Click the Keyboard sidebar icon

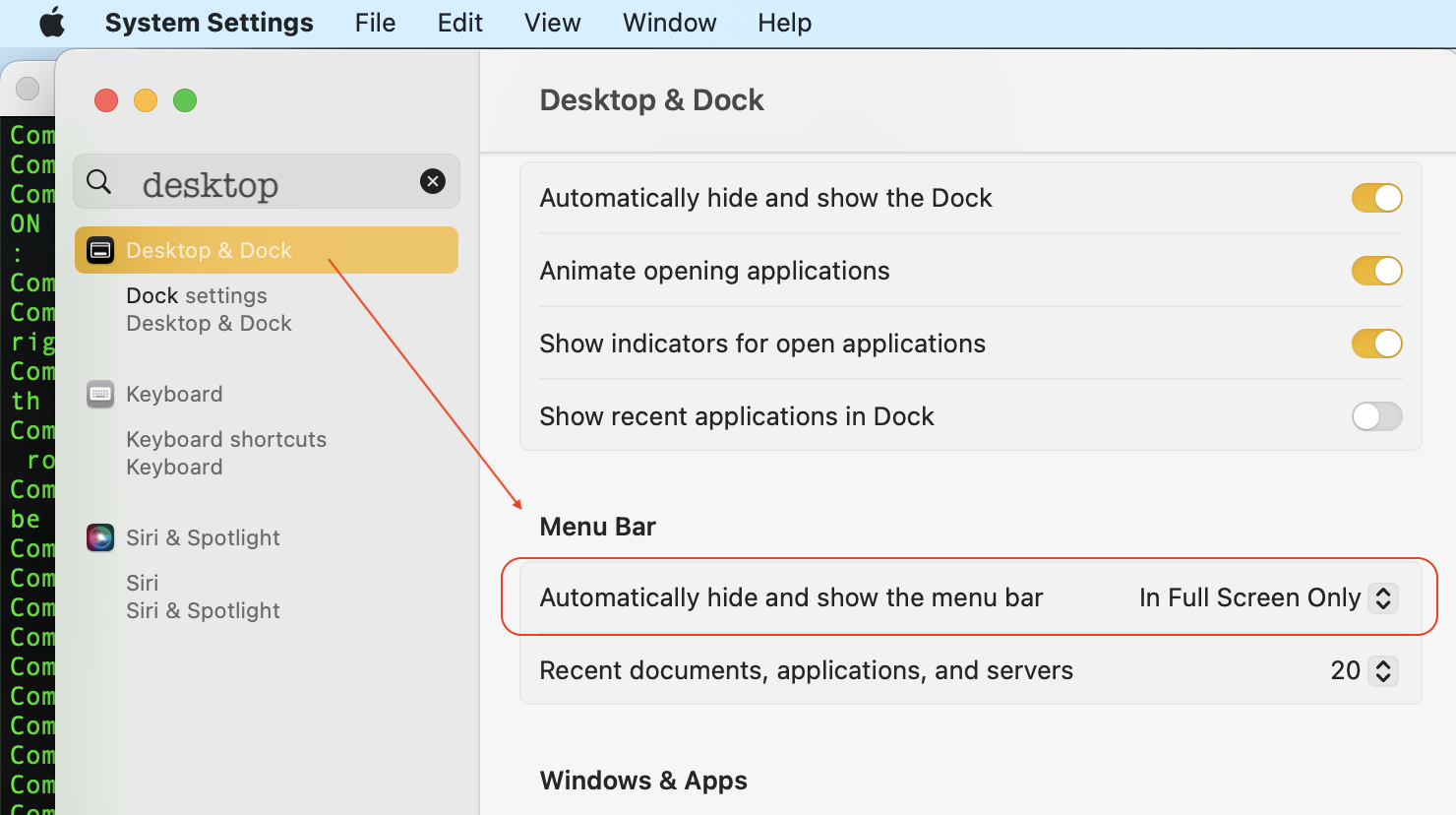coord(100,394)
